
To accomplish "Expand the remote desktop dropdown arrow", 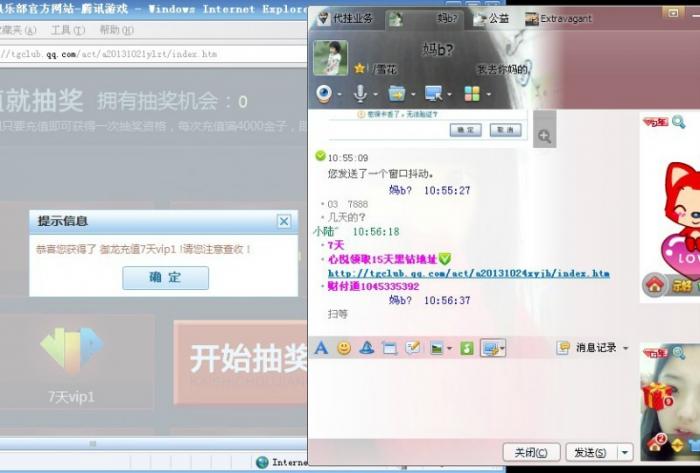I will click(449, 94).
